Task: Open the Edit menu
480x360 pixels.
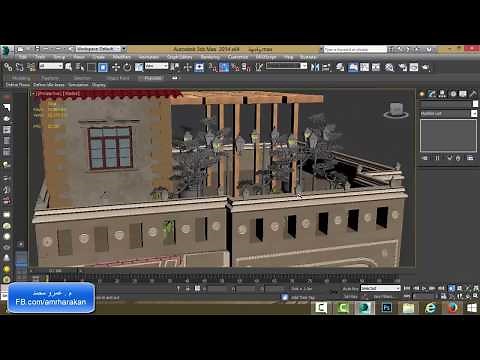Action: pyautogui.click(x=23, y=57)
